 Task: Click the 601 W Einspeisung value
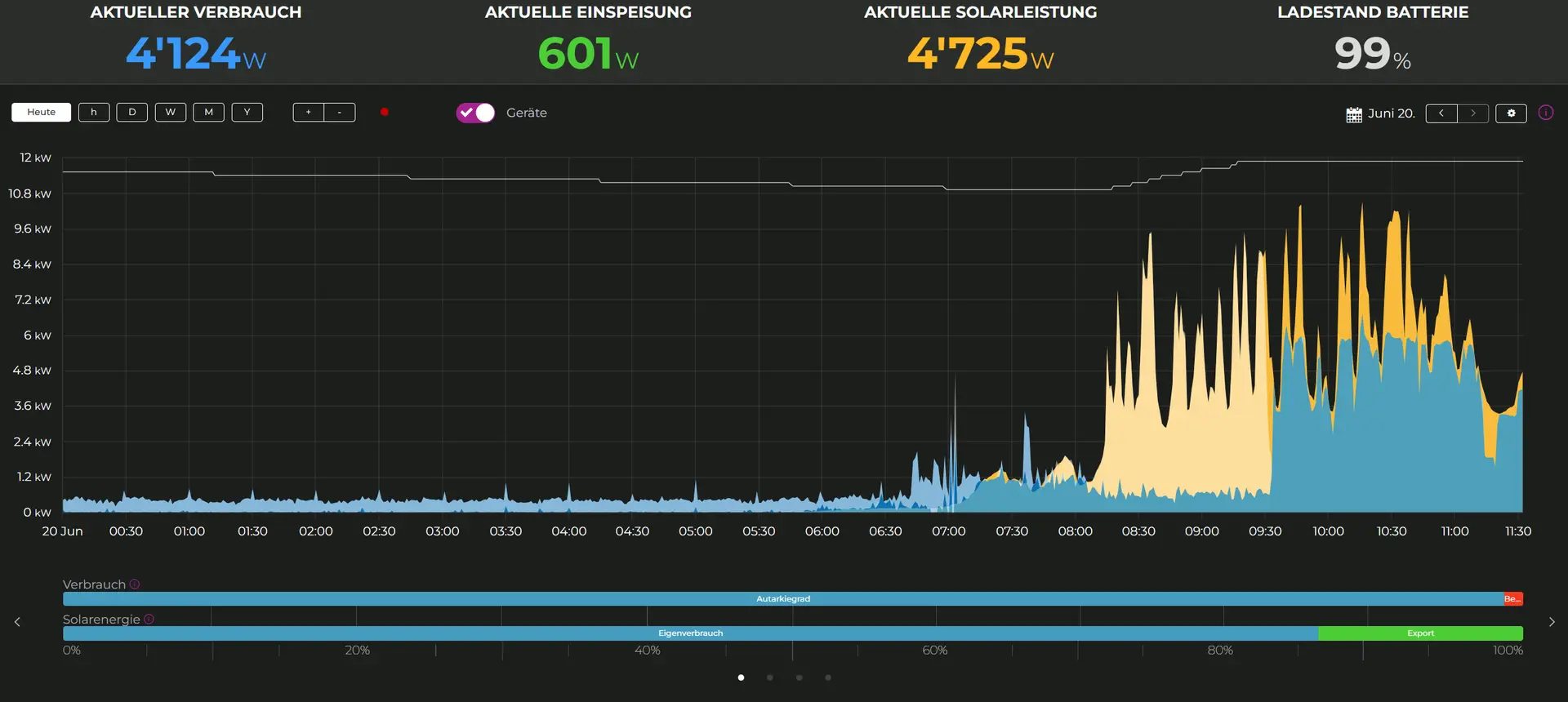[x=588, y=54]
